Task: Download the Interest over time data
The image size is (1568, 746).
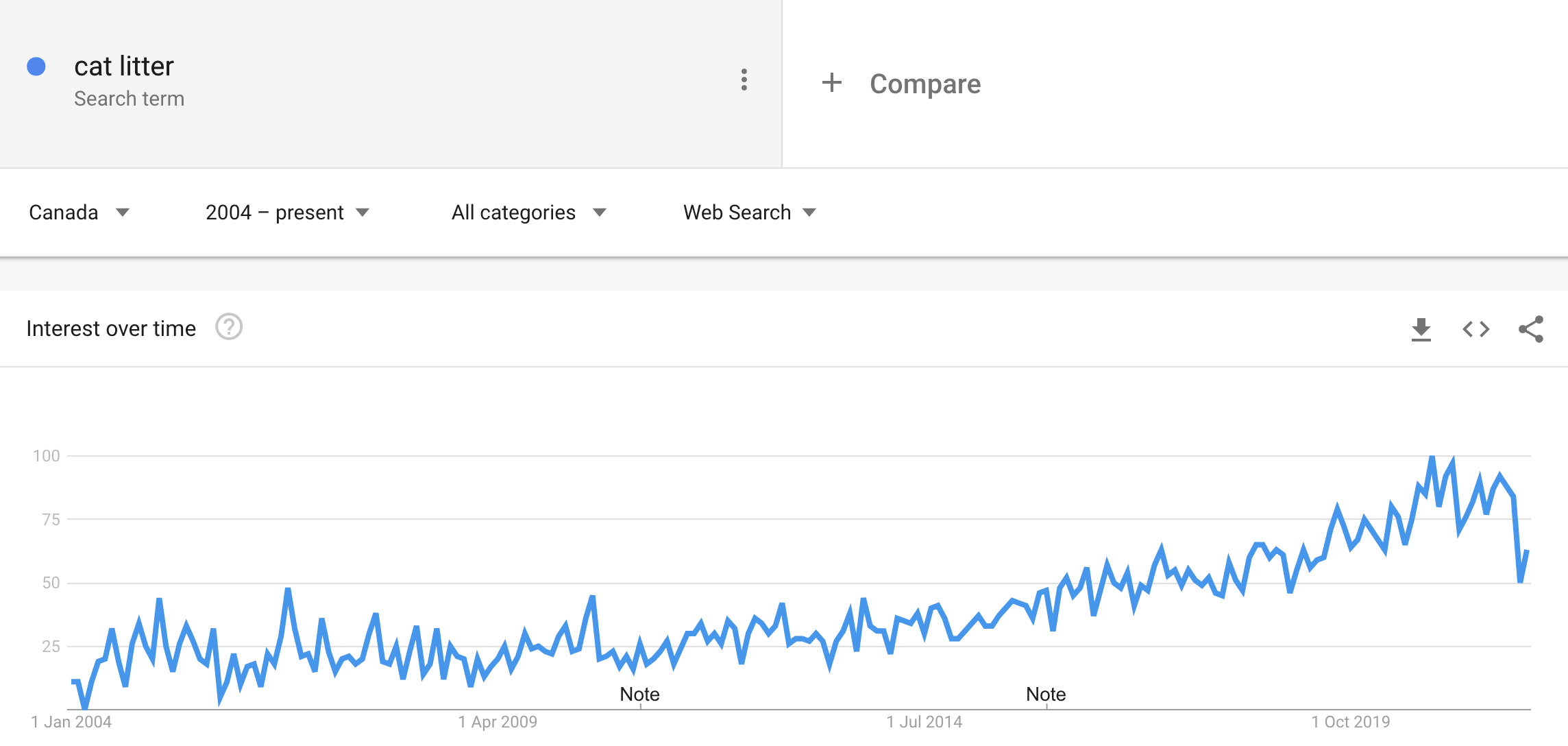Action: [x=1421, y=329]
